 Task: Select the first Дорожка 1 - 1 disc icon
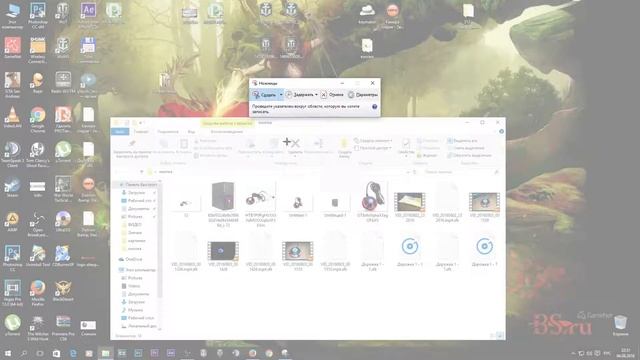point(410,246)
